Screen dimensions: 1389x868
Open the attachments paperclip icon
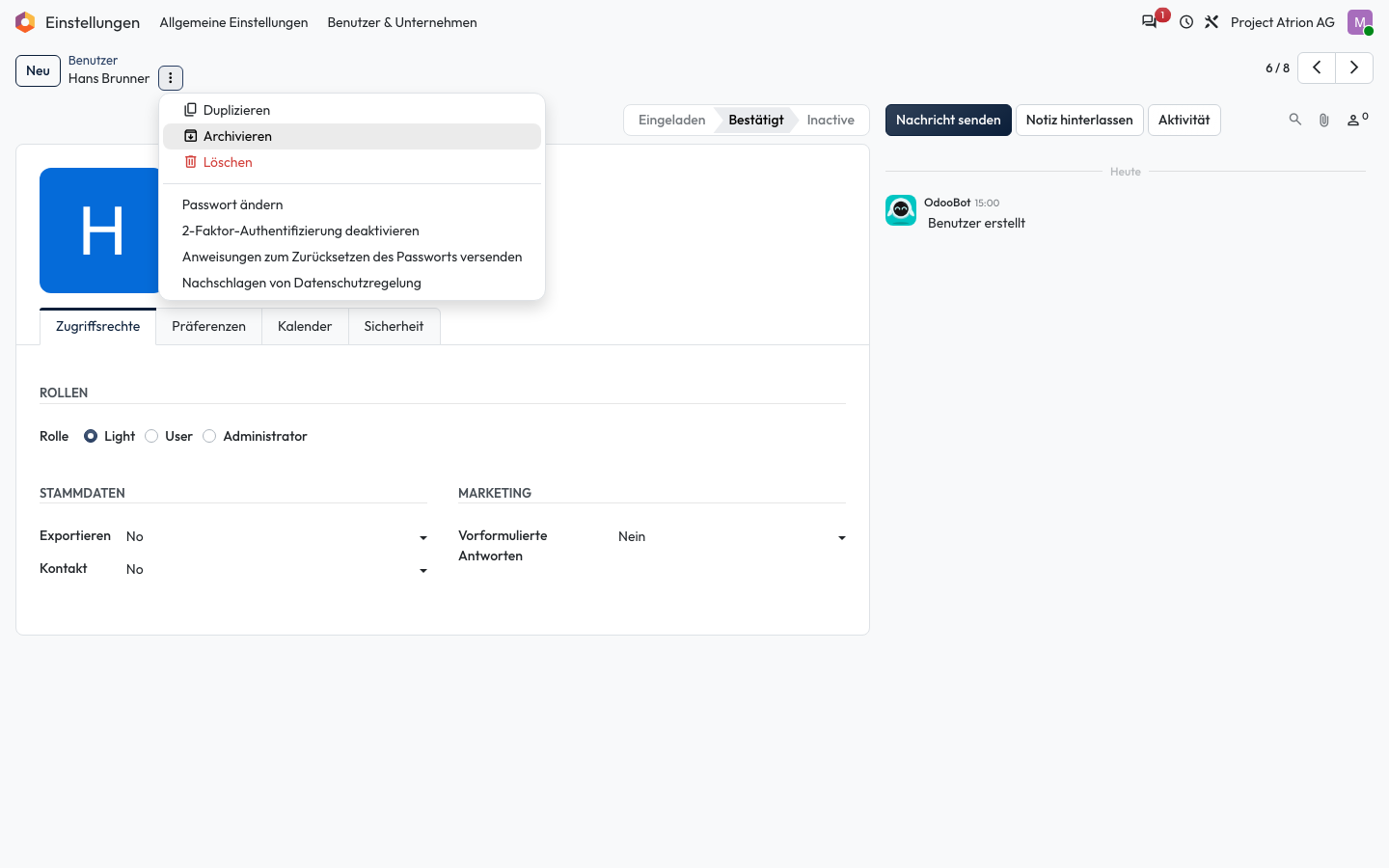1324,120
